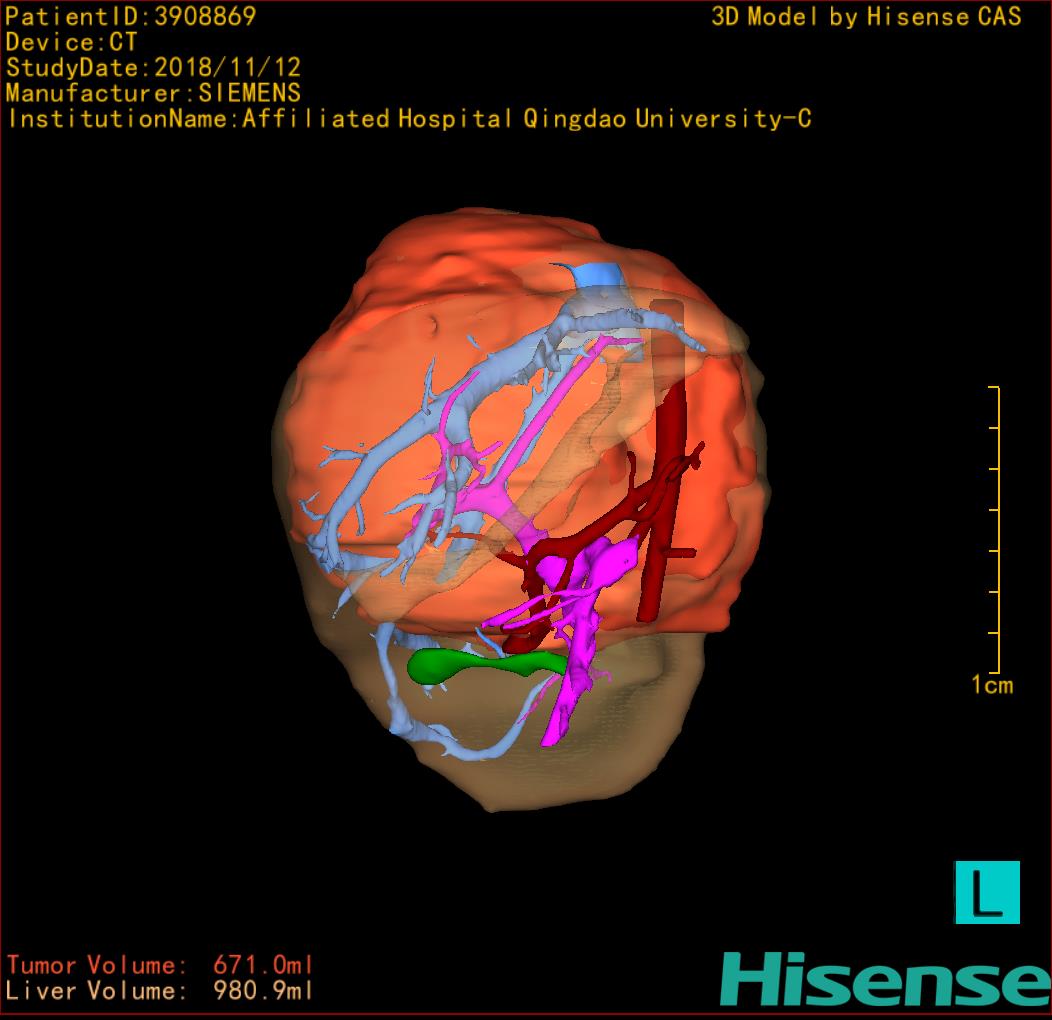
Task: Click the 1cm scale label
Action: tap(992, 685)
